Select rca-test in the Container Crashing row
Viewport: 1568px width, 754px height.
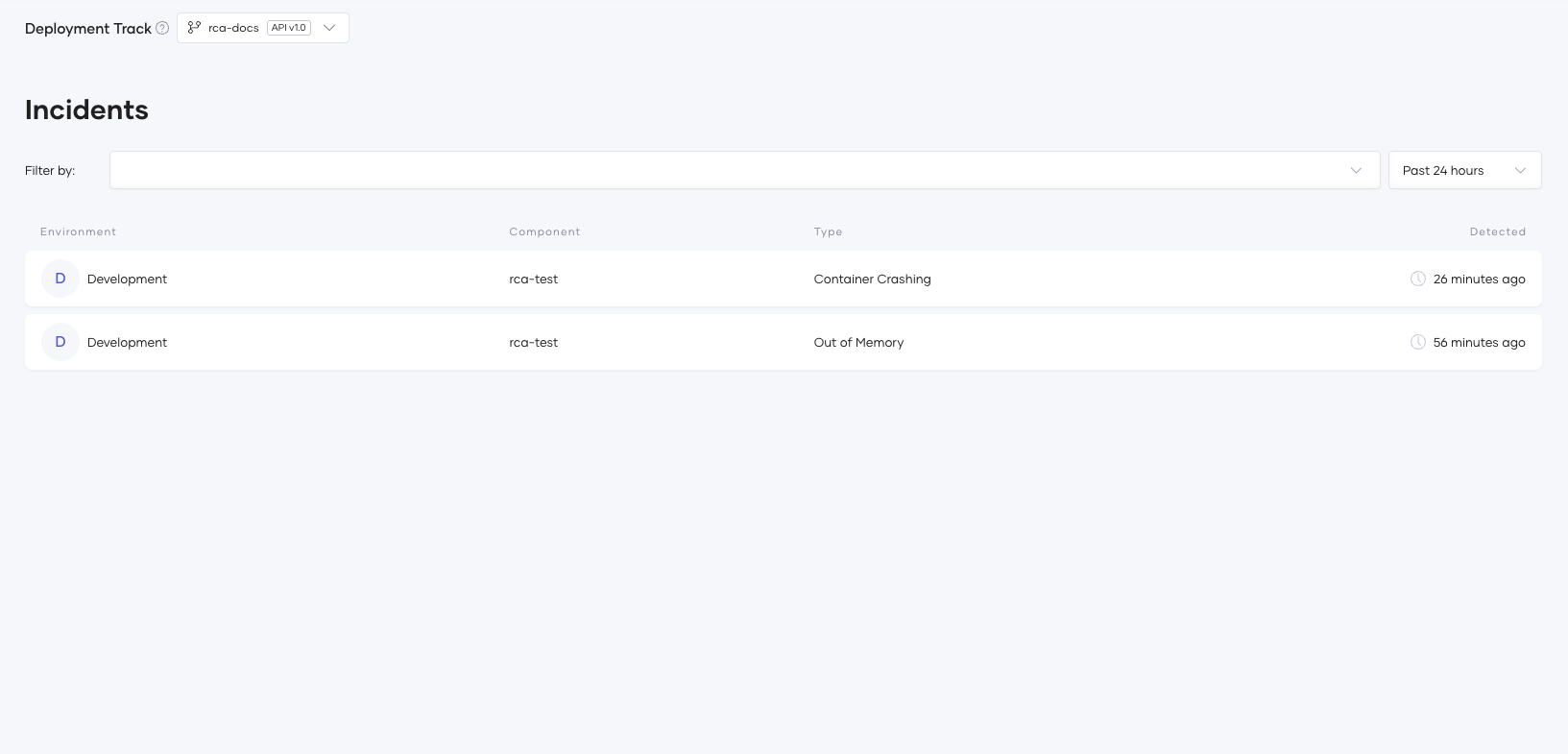coord(533,279)
